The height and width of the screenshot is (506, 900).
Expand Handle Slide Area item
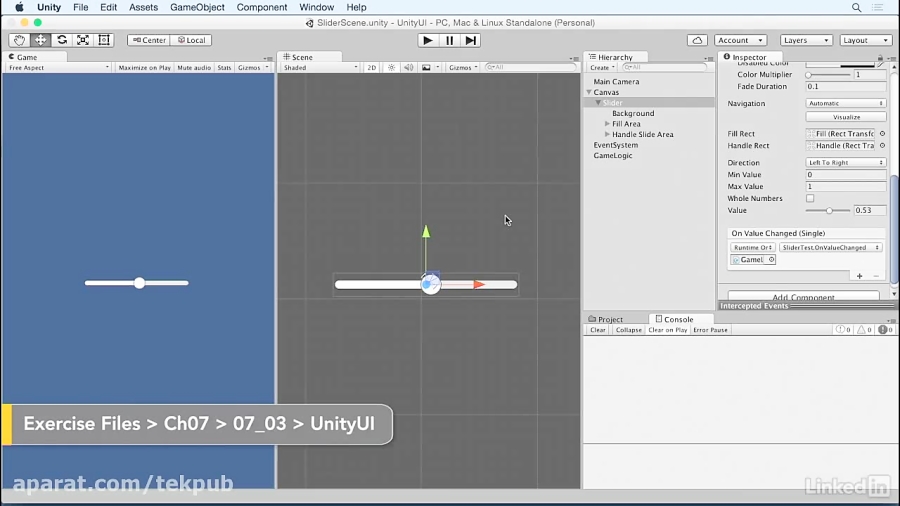coord(607,134)
